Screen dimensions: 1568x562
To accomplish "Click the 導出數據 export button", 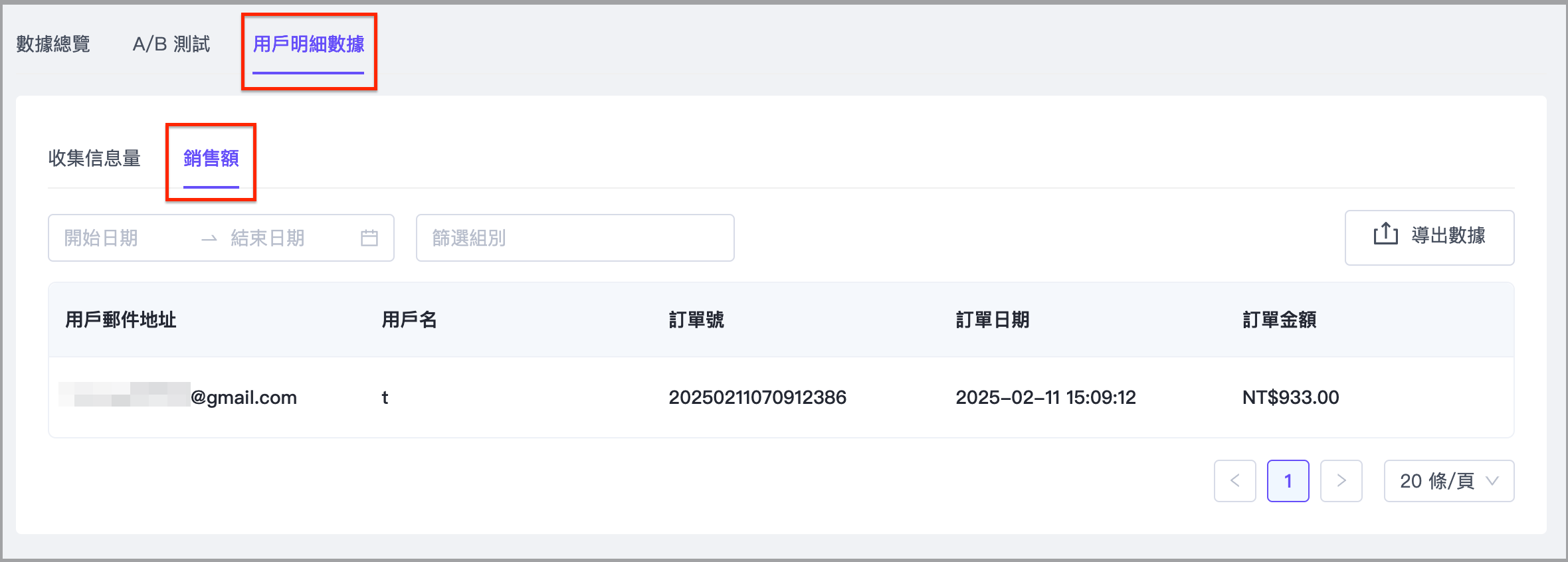I will coord(1429,237).
